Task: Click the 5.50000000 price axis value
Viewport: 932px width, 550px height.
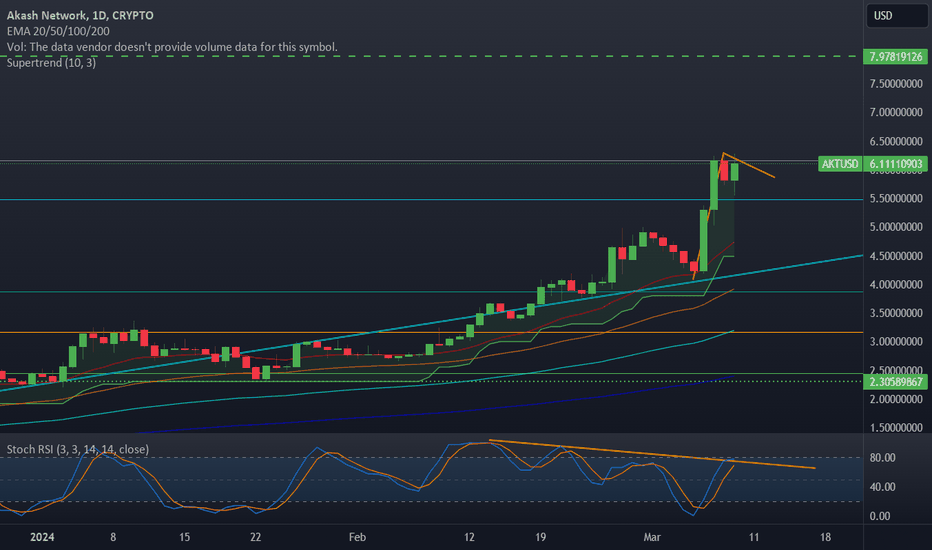Action: click(x=896, y=199)
